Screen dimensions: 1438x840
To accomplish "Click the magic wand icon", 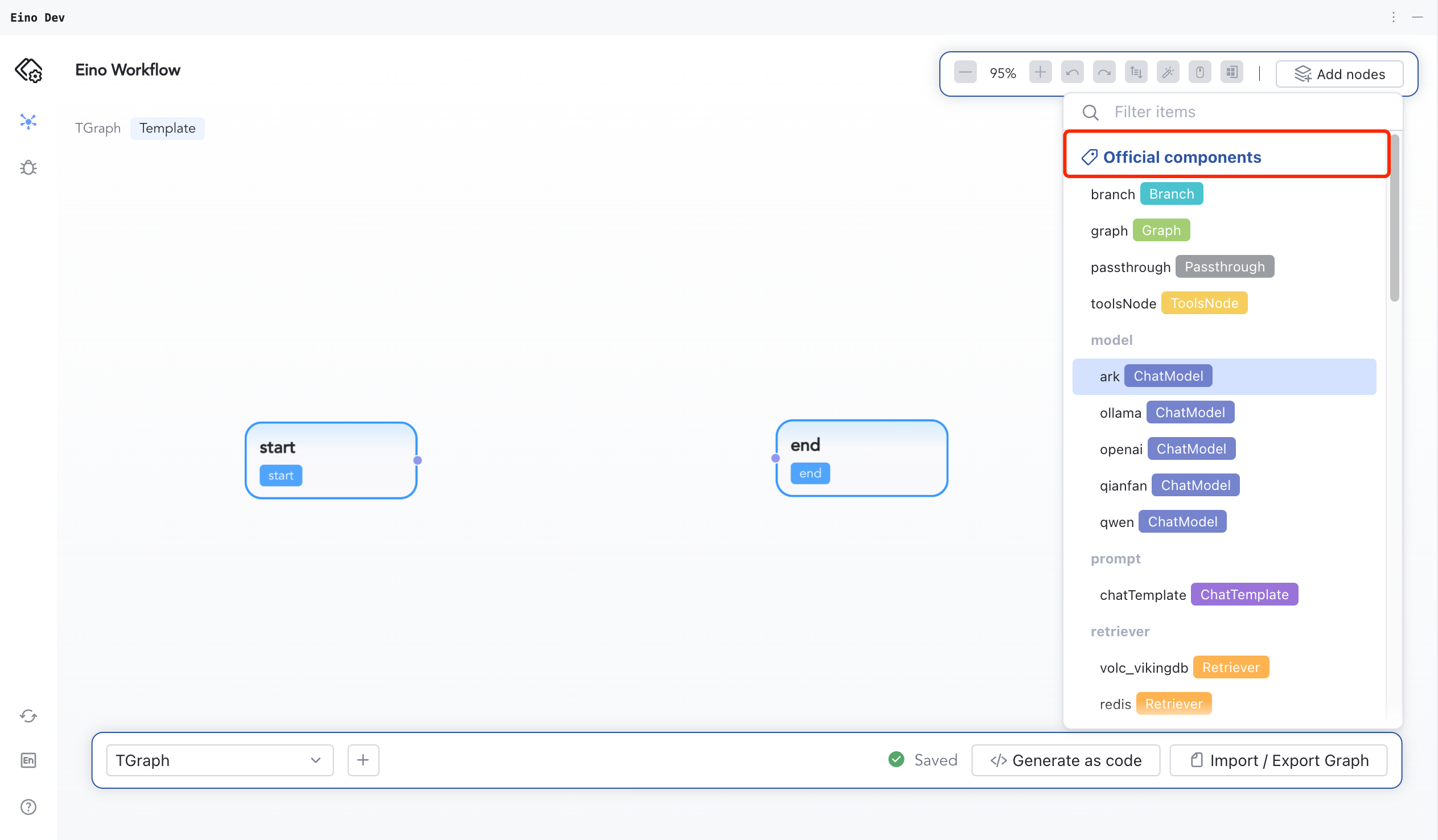I will [x=1168, y=72].
